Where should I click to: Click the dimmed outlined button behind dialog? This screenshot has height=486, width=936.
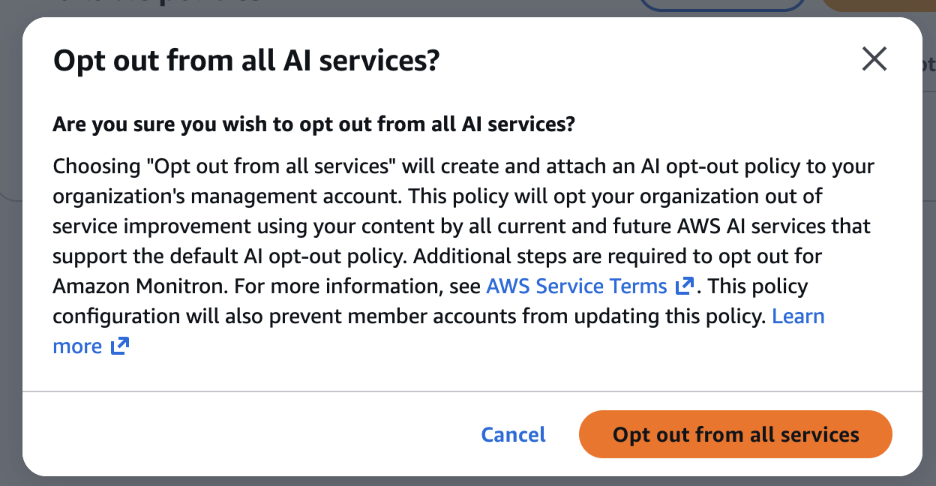pos(720,7)
